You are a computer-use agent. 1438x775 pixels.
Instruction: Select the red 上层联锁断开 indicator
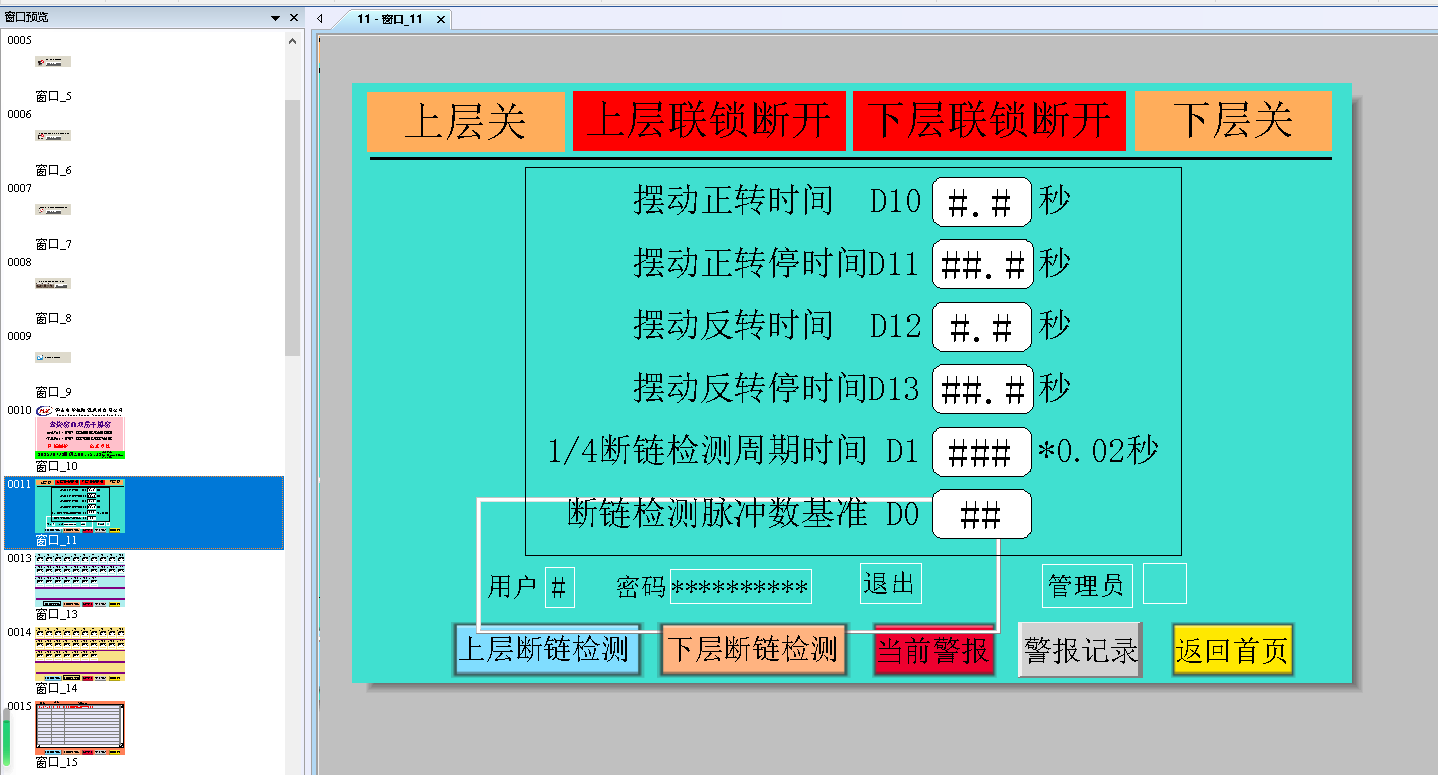(708, 121)
